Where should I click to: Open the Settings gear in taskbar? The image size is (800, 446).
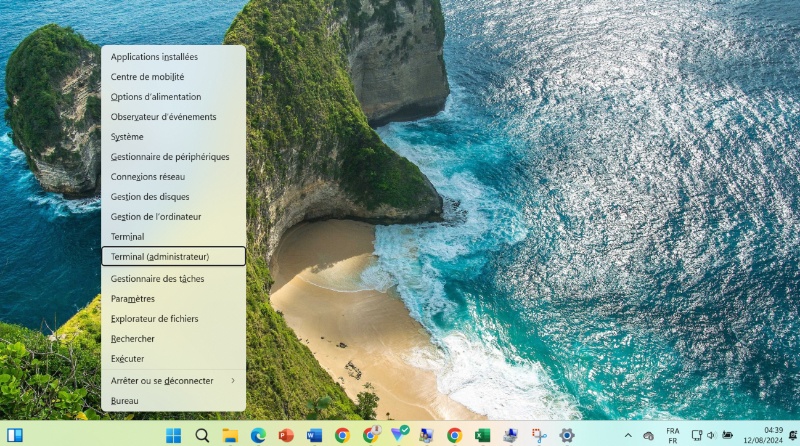[566, 435]
